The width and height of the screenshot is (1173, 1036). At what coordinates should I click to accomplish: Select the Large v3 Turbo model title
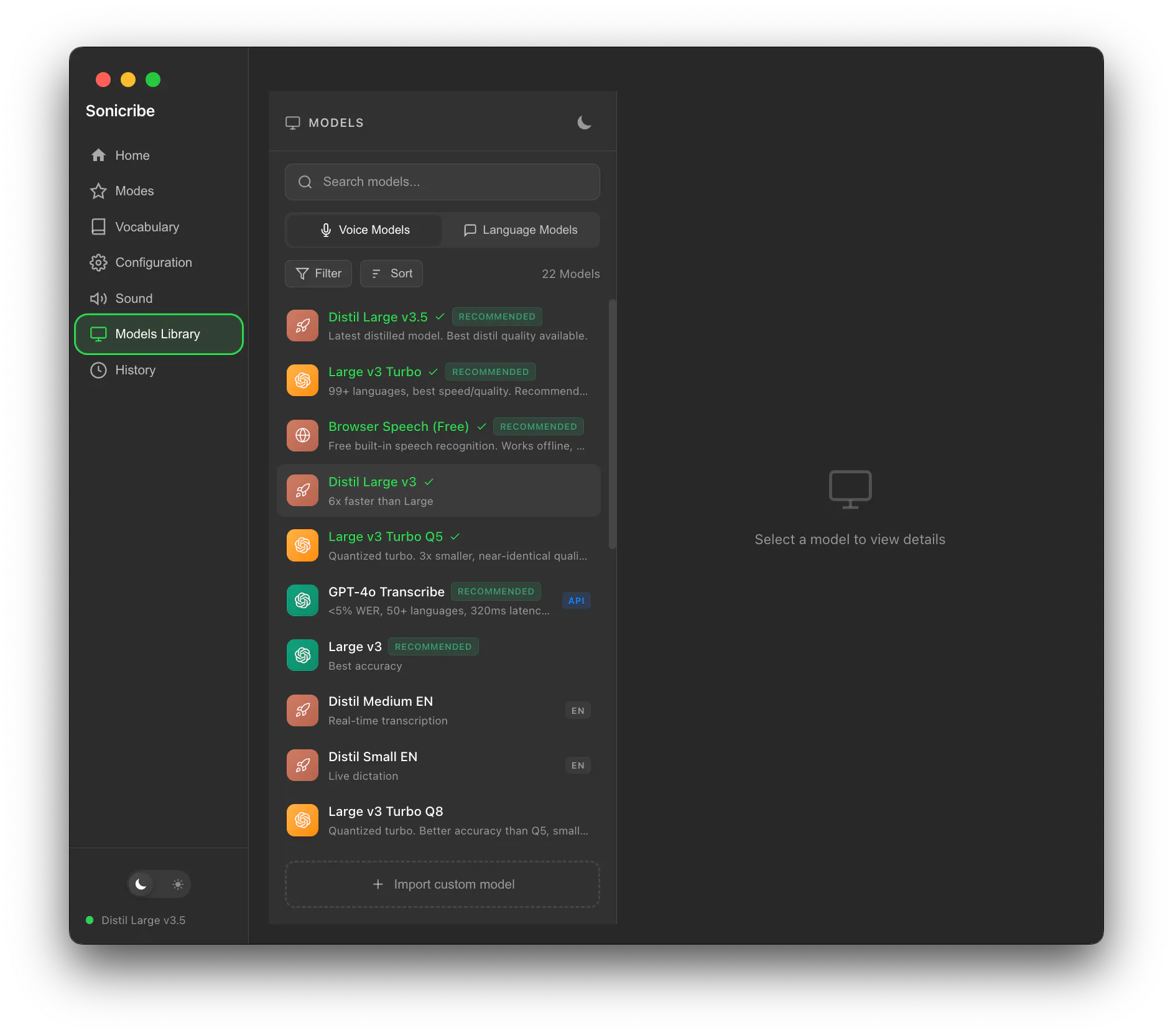point(374,372)
